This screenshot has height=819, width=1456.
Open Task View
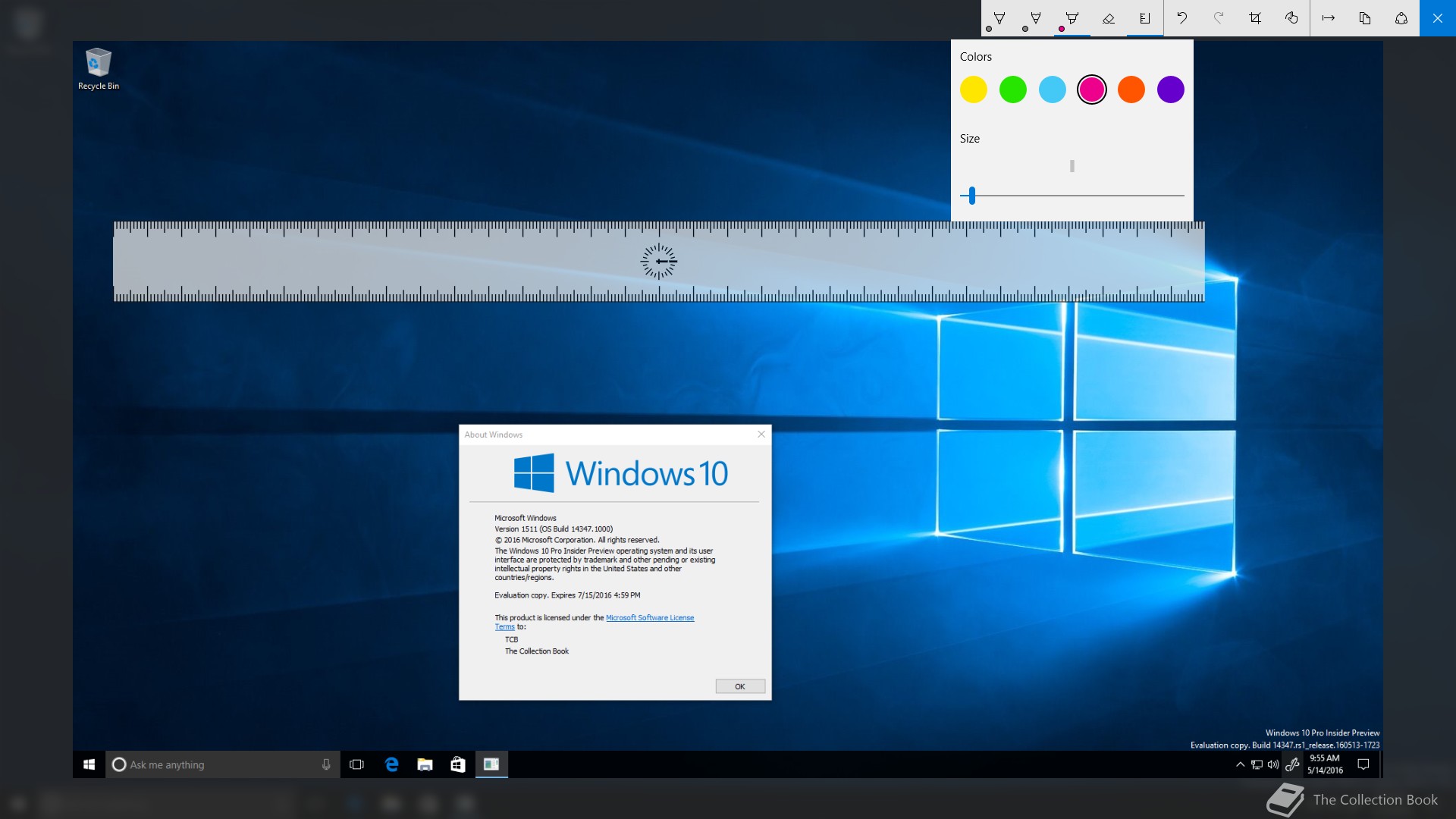[x=356, y=764]
